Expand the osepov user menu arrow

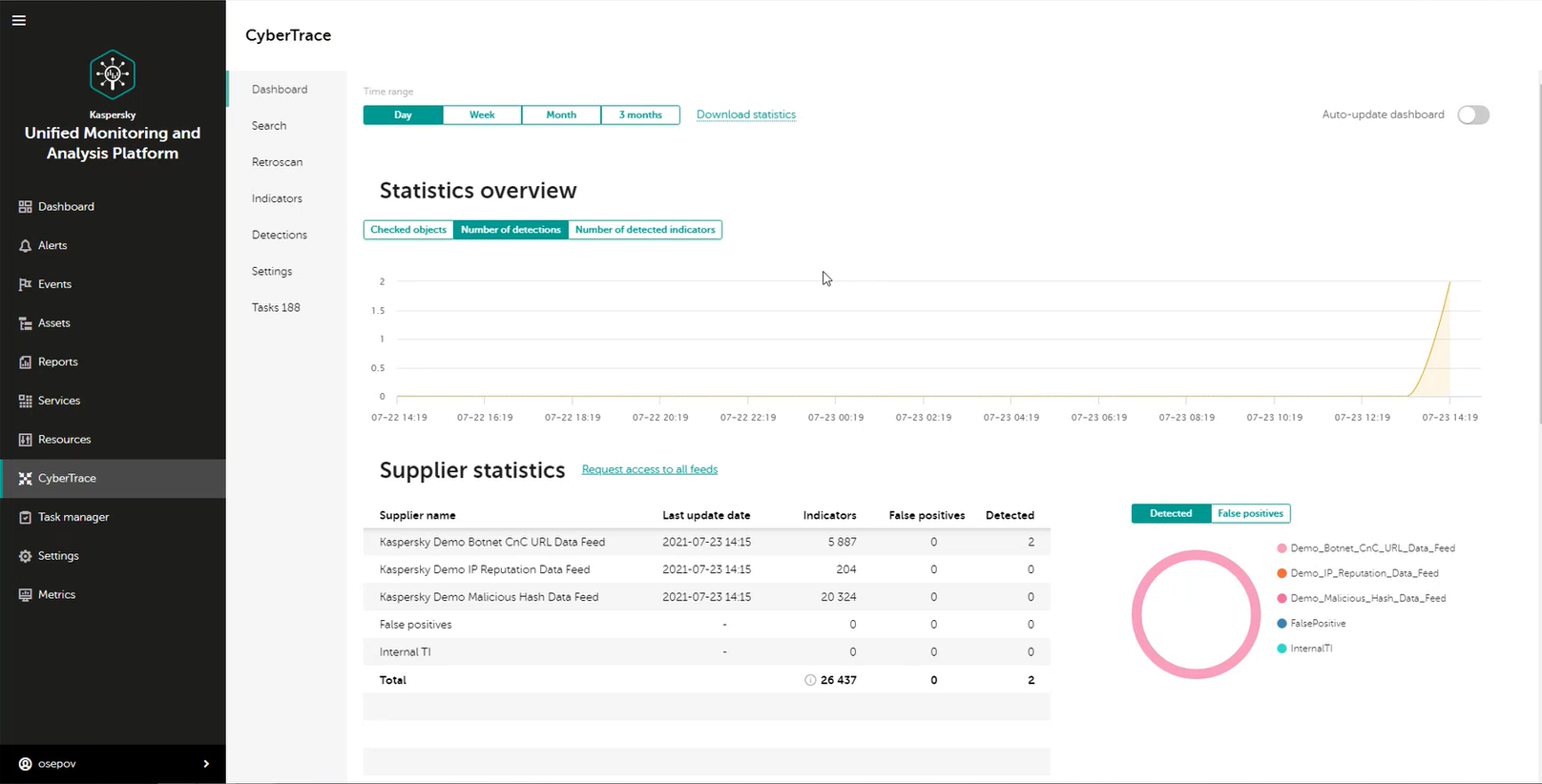click(206, 764)
